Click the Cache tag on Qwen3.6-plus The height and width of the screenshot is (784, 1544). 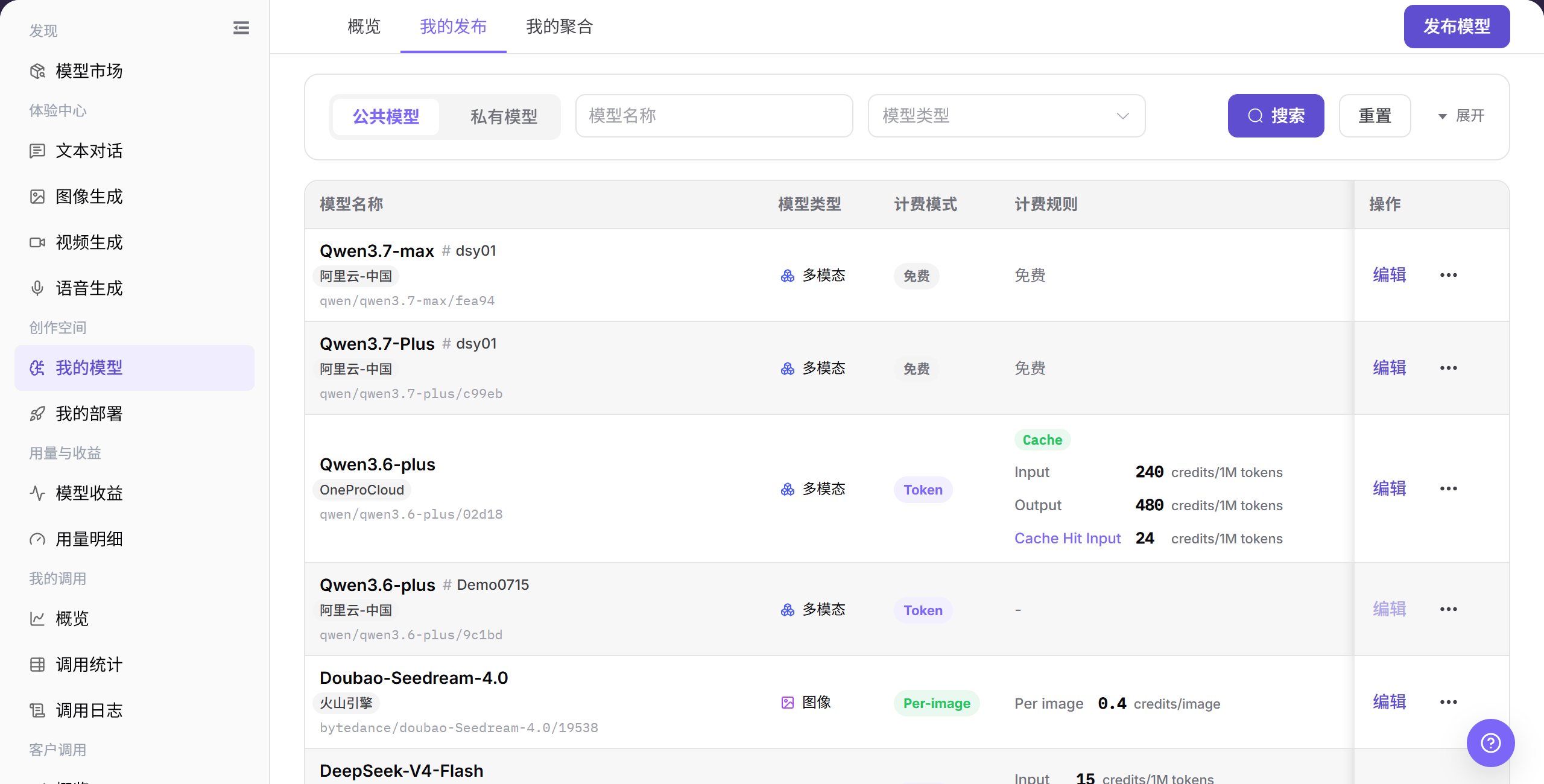tap(1042, 440)
